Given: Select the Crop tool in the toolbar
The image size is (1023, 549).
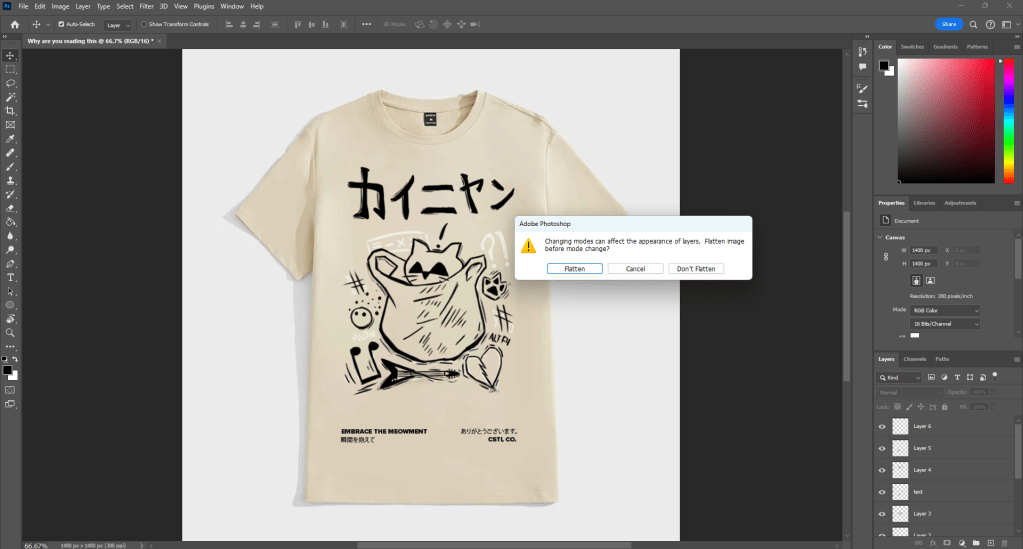Looking at the screenshot, I should click(10, 111).
